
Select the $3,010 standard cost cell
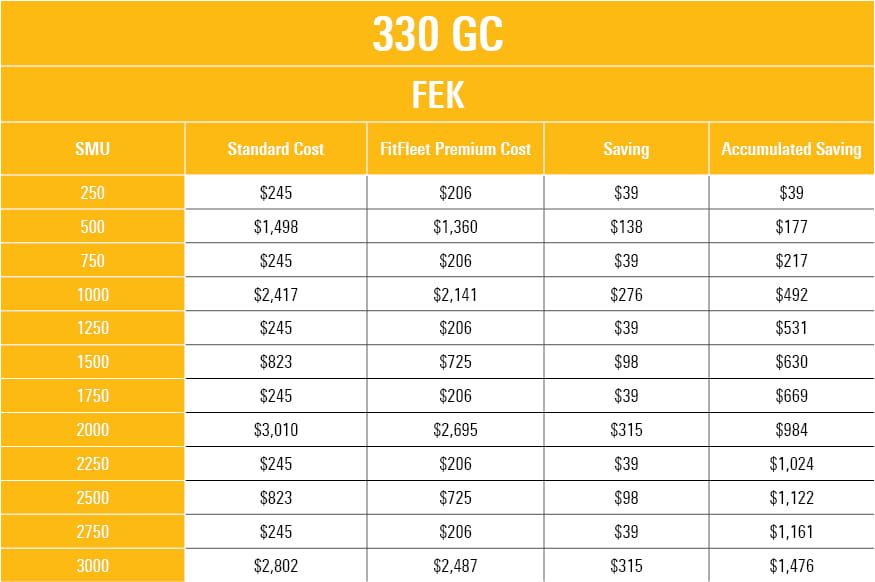tap(276, 430)
